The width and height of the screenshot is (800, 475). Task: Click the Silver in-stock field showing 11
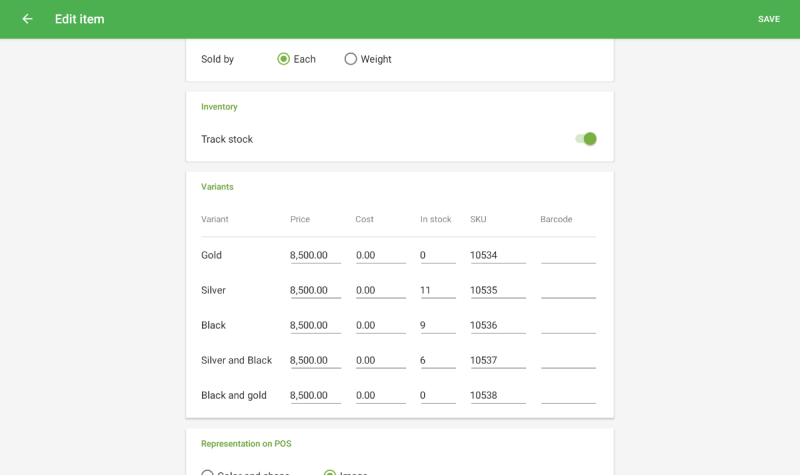pyautogui.click(x=437, y=290)
